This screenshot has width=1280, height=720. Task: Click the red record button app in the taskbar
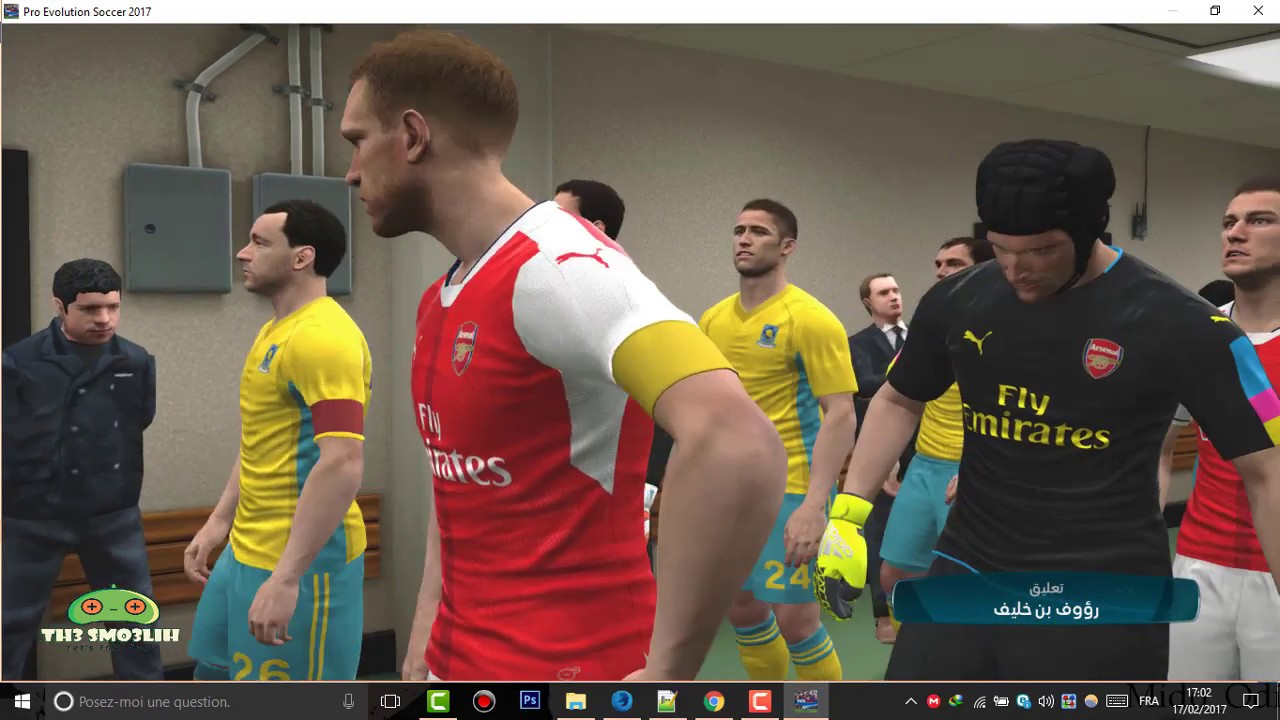(x=484, y=702)
